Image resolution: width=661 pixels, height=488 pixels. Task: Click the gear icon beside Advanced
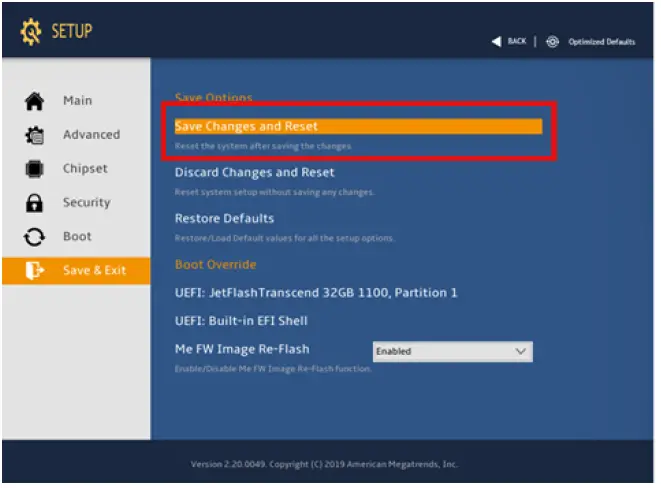pos(34,135)
